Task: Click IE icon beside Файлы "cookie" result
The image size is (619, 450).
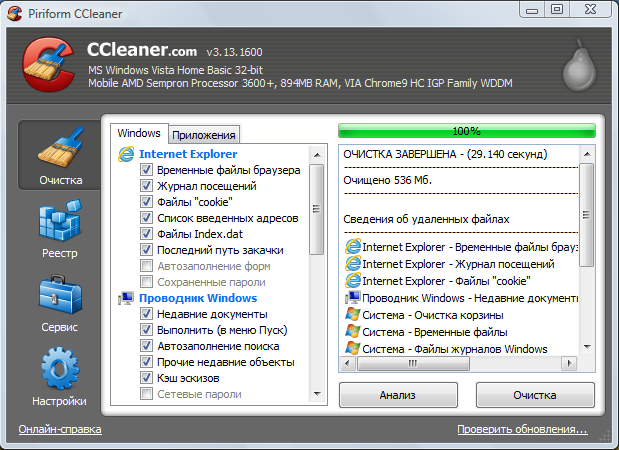Action: click(353, 281)
